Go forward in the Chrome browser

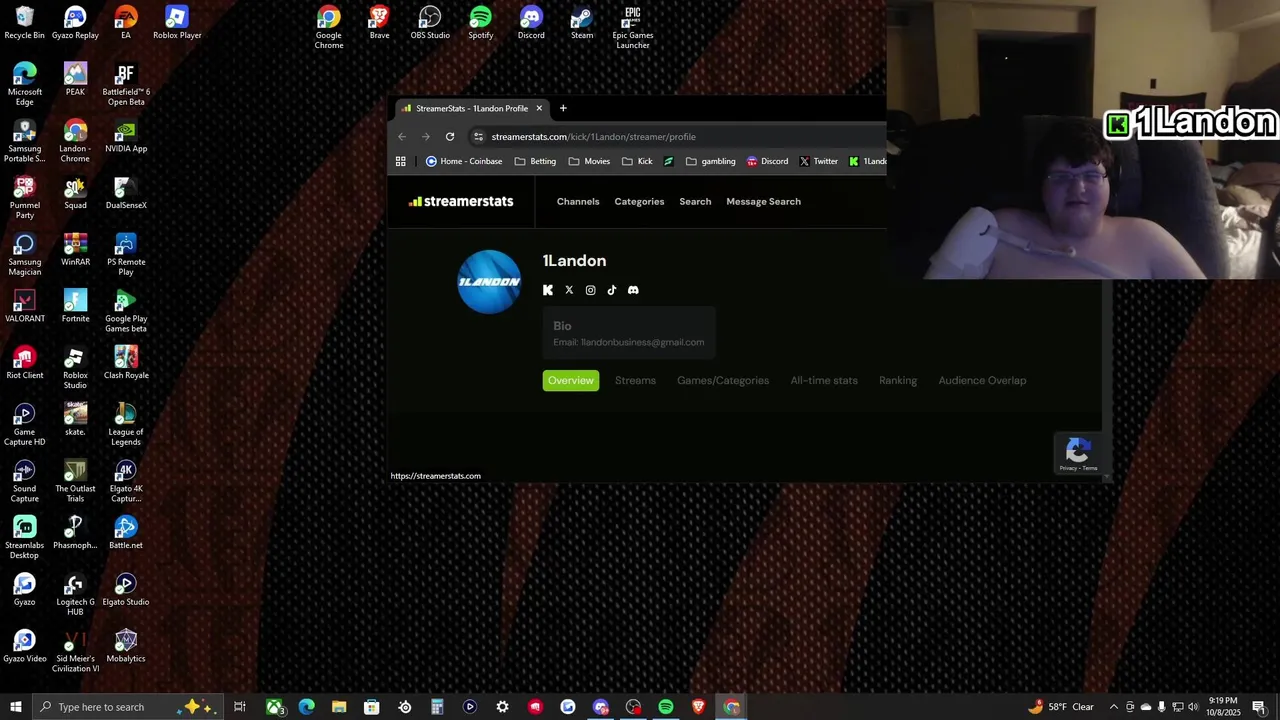426,137
